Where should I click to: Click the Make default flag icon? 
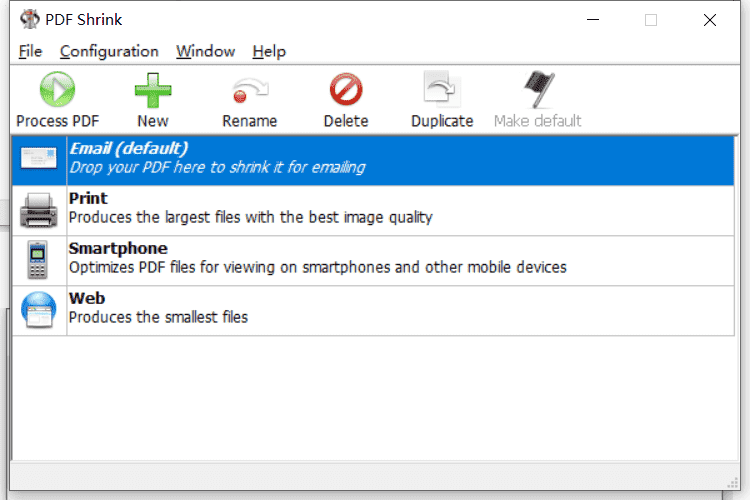539,89
